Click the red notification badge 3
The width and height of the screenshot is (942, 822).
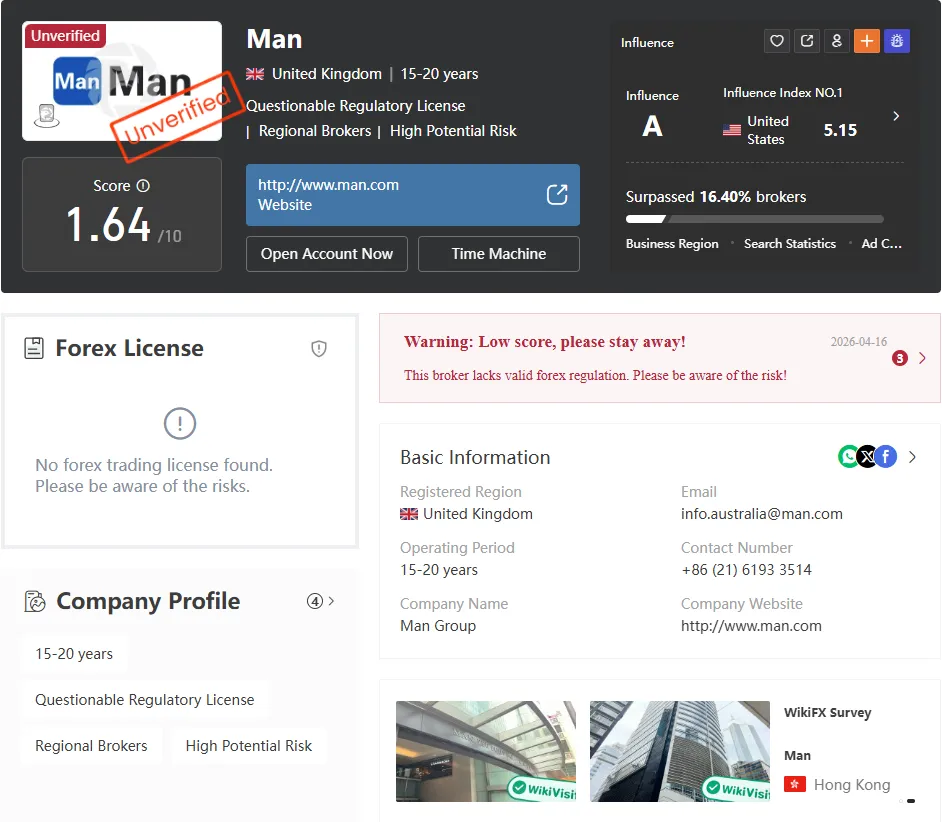(899, 358)
